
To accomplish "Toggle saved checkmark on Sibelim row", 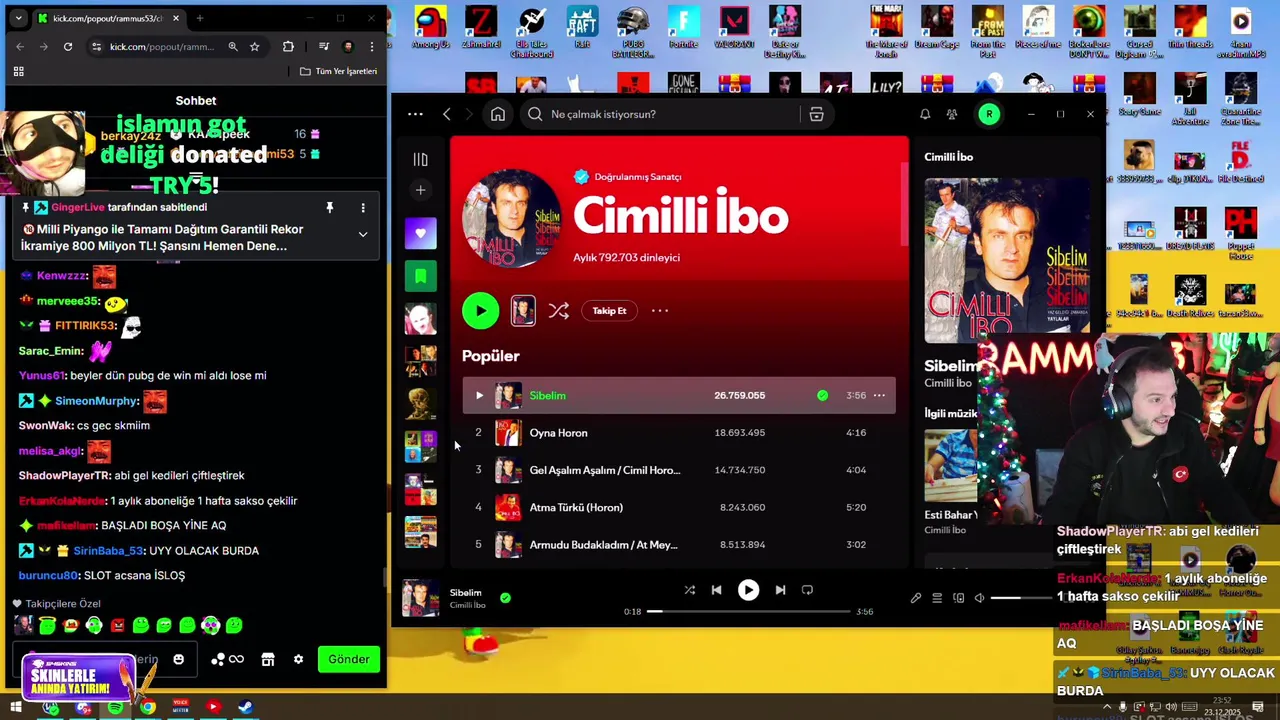I will (822, 395).
